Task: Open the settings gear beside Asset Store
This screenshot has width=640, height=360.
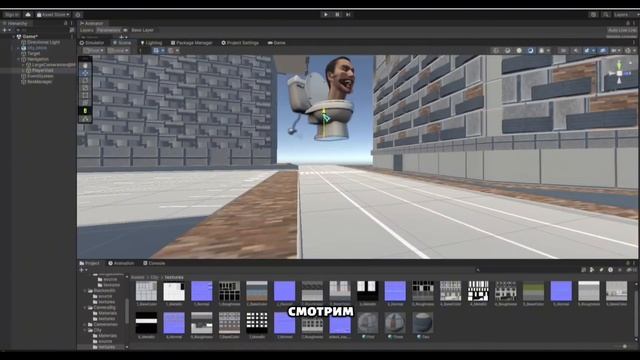Action: (x=78, y=15)
